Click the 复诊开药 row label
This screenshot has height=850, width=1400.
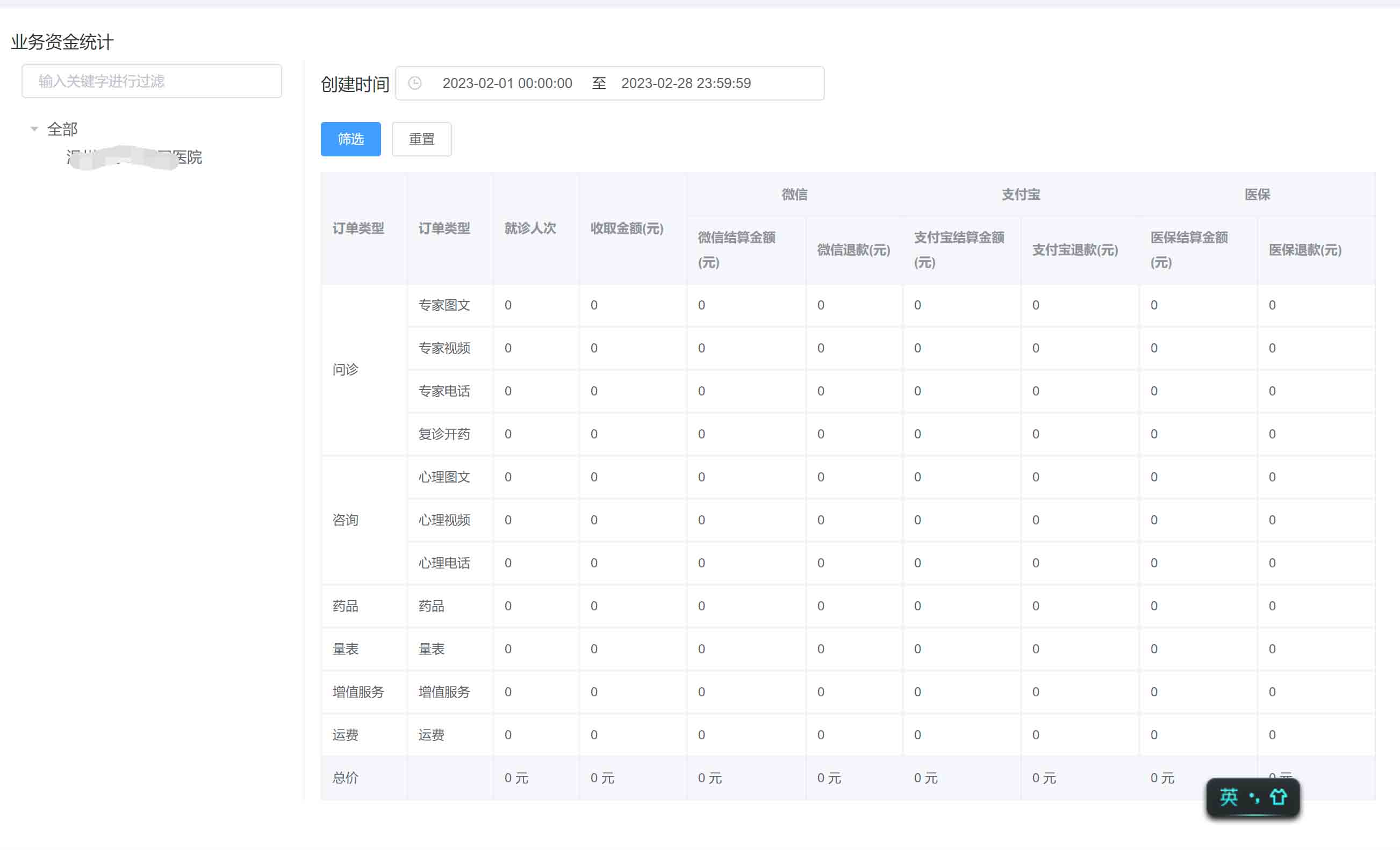click(444, 435)
